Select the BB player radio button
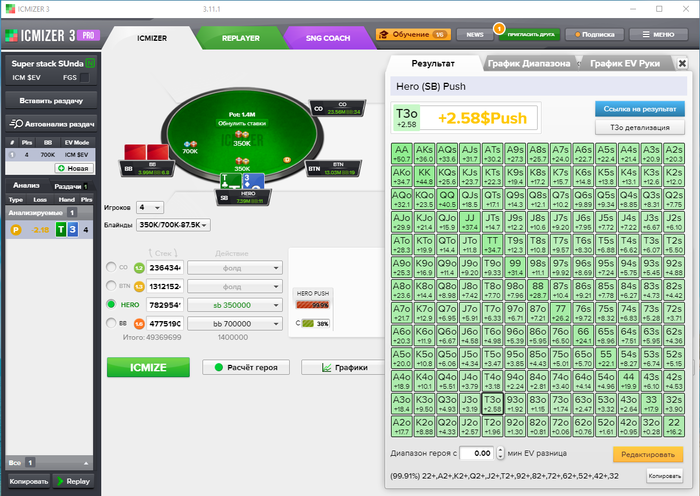This screenshot has width=700, height=496. 111,322
